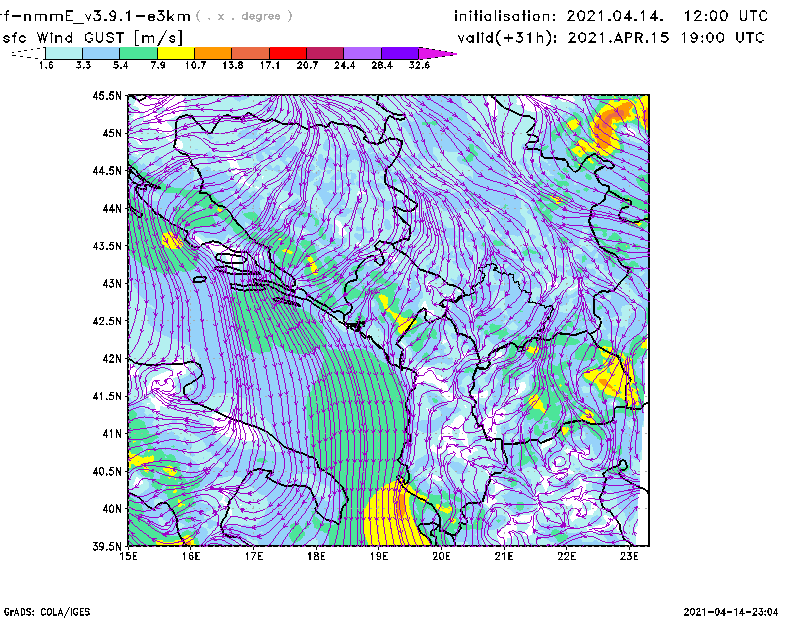Click the legend value '10.7'
Screen dimensions: 800x618
tap(195, 65)
